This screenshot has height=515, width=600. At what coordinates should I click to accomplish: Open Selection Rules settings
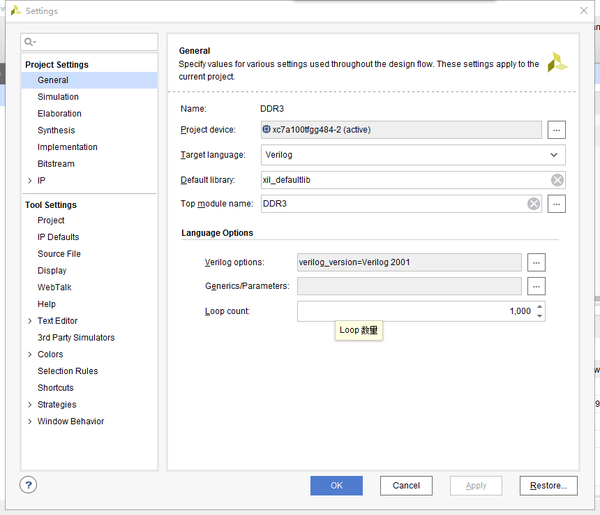68,371
